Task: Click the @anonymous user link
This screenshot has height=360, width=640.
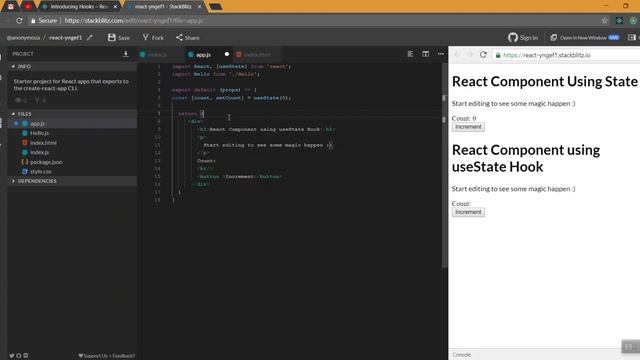Action: coord(23,38)
